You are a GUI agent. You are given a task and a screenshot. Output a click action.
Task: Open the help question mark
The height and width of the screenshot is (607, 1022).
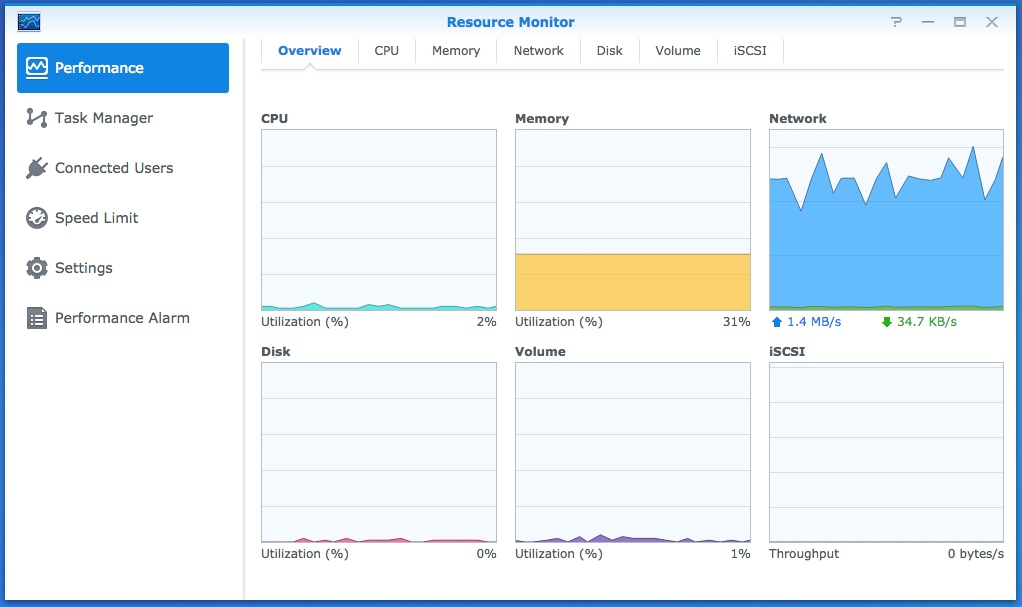click(x=896, y=21)
